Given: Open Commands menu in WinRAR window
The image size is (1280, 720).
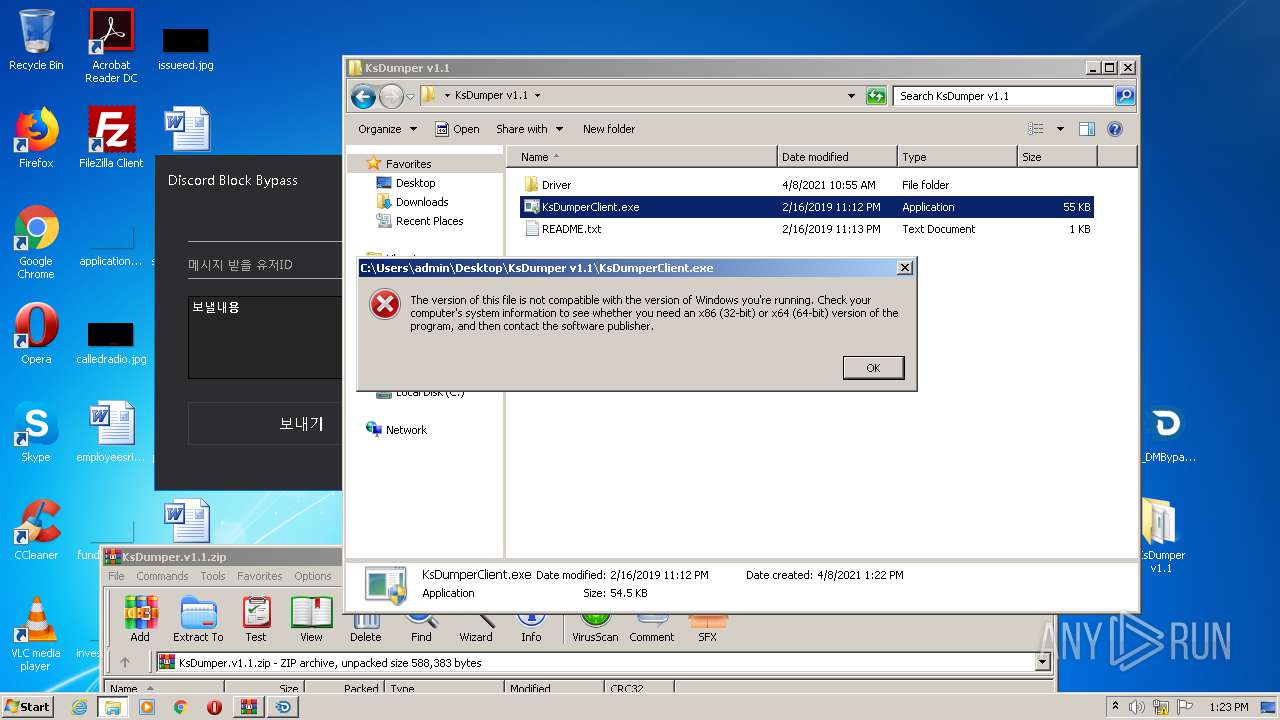Looking at the screenshot, I should (162, 576).
